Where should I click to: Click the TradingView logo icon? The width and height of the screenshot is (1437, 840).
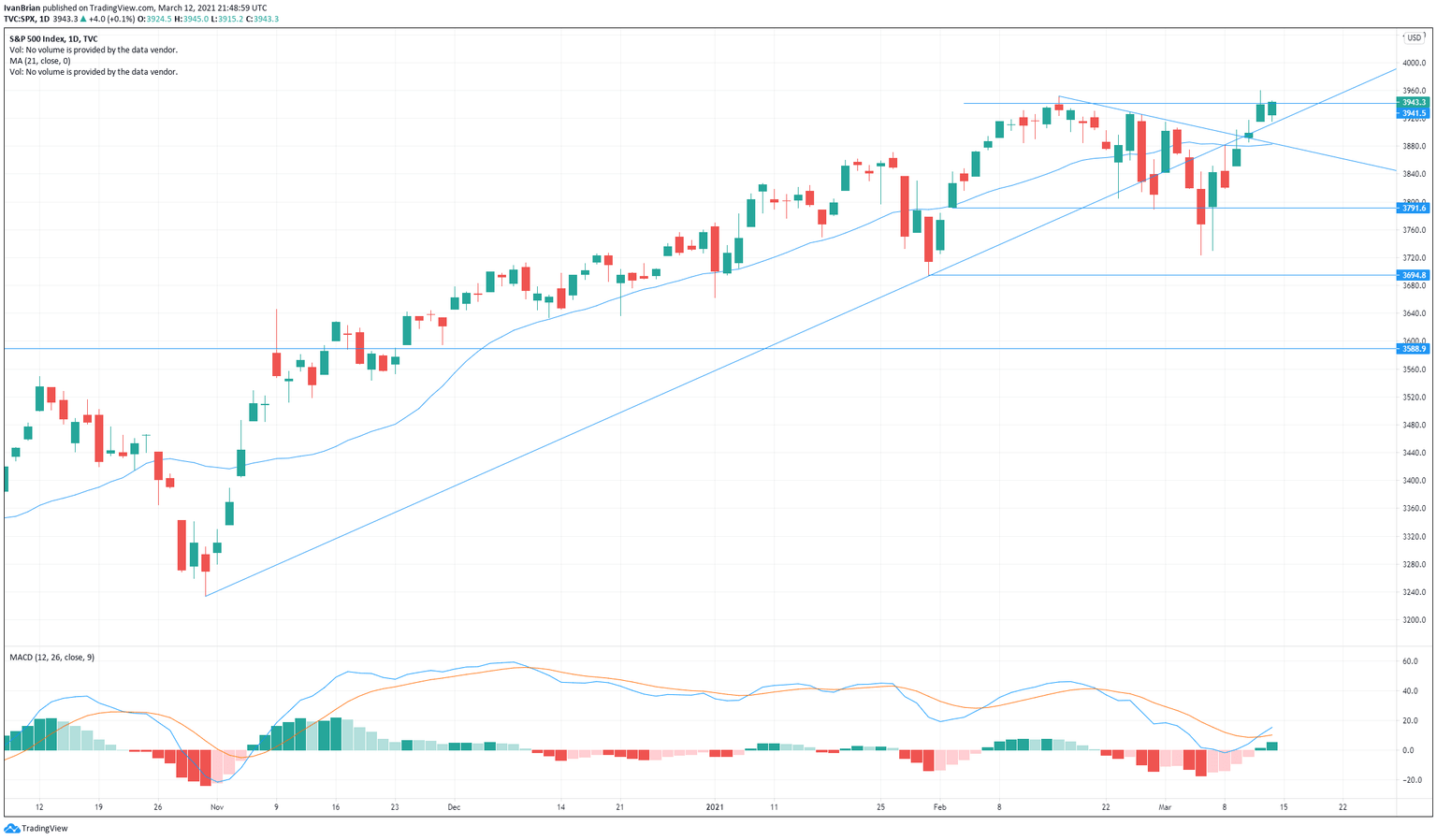click(11, 828)
